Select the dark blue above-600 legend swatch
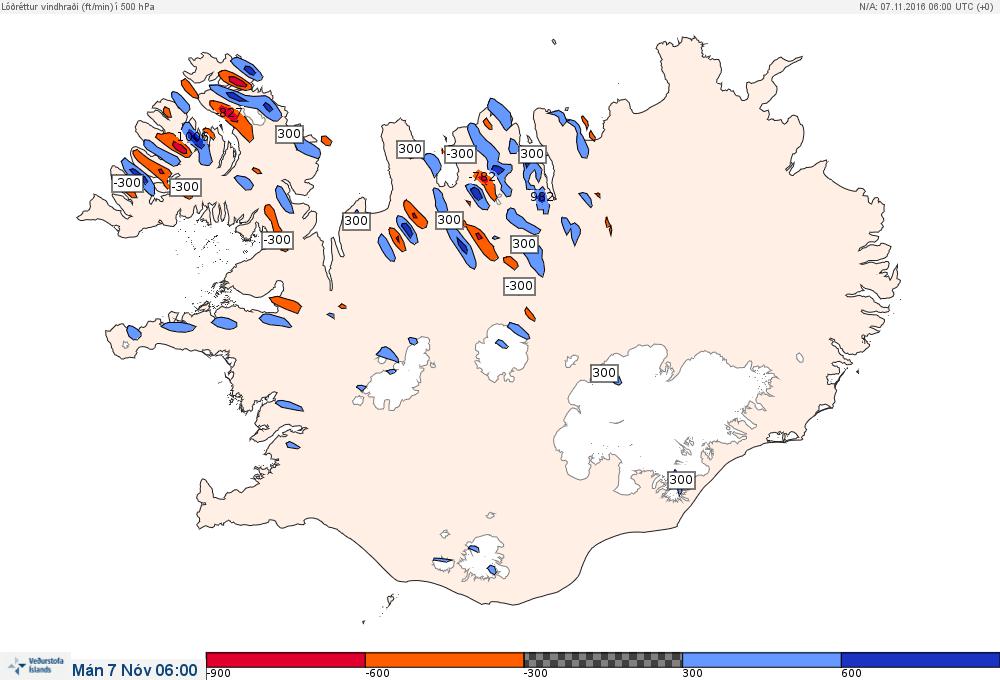This screenshot has height=680, width=1000. (x=920, y=660)
